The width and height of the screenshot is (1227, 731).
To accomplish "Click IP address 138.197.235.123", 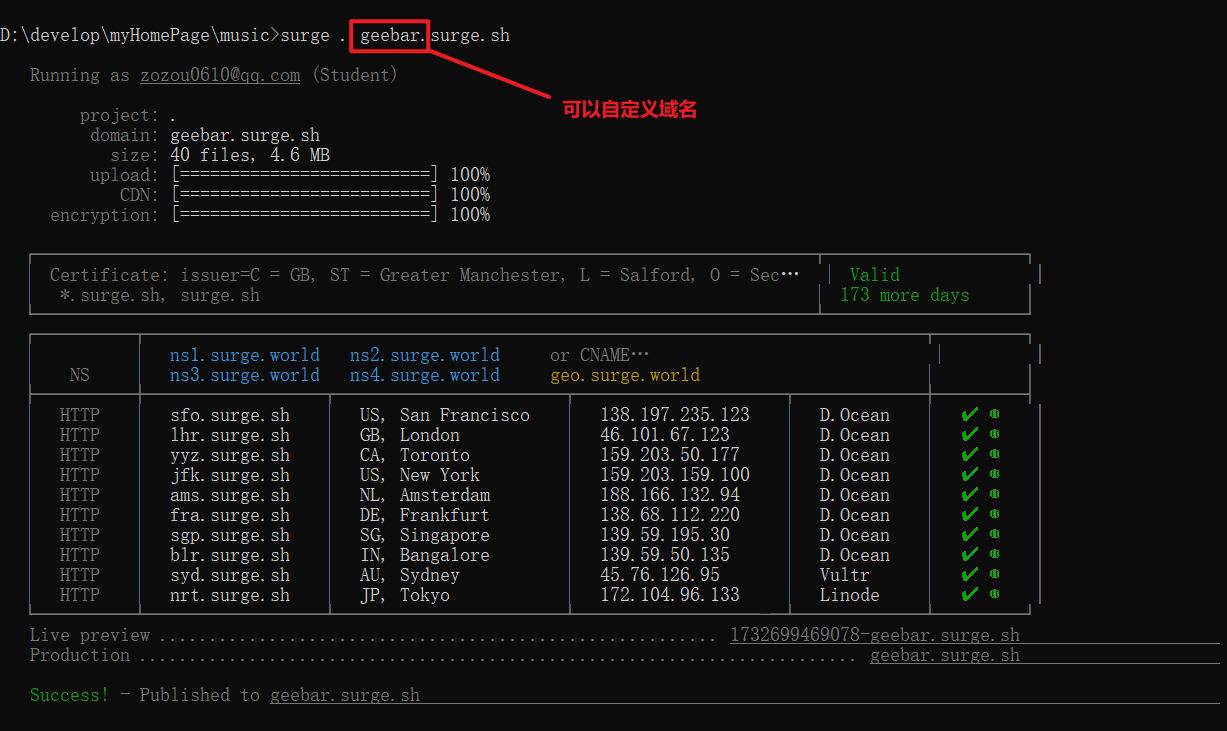I will (x=675, y=415).
